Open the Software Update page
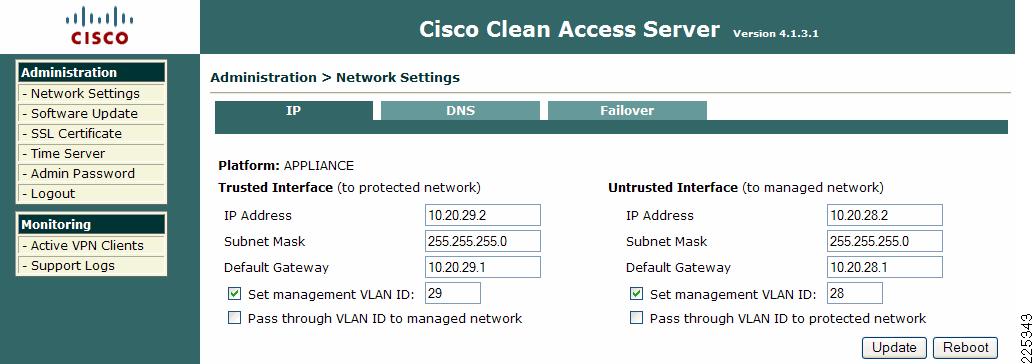Screen dimensions: 1033x364 click(92, 113)
